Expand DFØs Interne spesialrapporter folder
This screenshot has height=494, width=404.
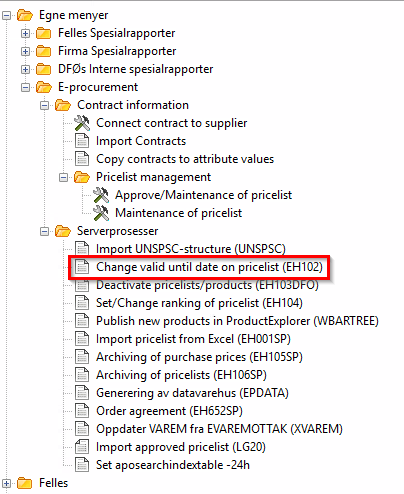point(25,69)
